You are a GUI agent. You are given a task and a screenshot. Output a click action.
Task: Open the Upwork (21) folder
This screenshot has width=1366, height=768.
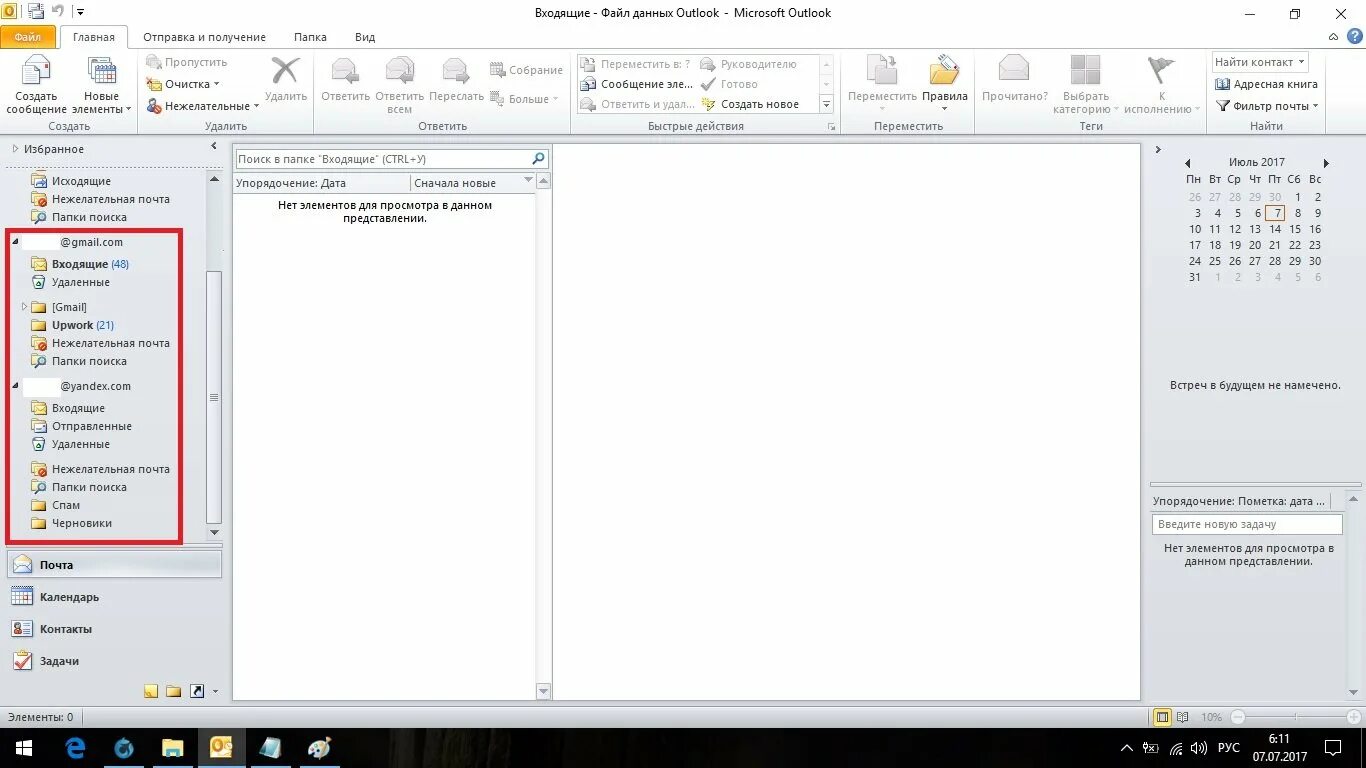click(x=72, y=325)
